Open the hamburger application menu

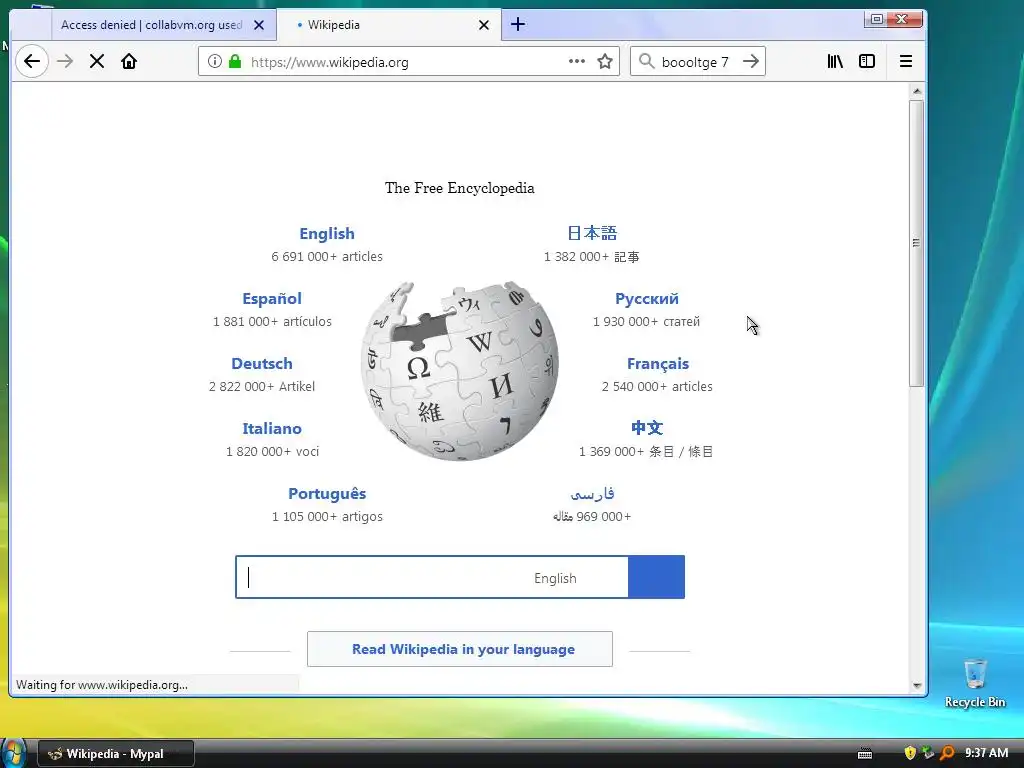click(x=906, y=61)
